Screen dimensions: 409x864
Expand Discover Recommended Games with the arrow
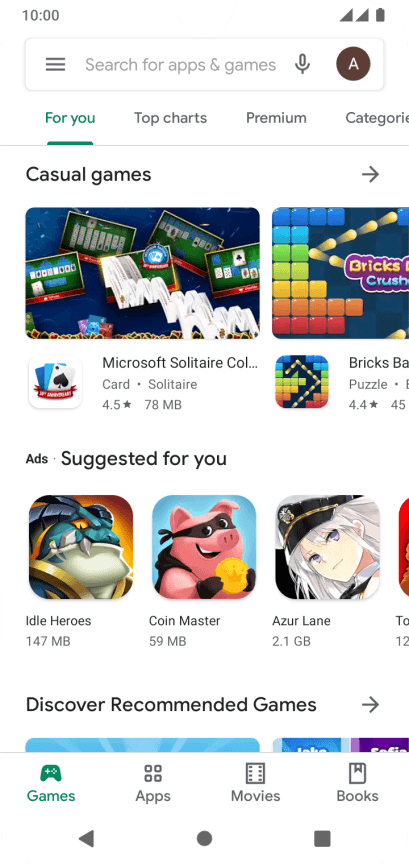(x=370, y=704)
